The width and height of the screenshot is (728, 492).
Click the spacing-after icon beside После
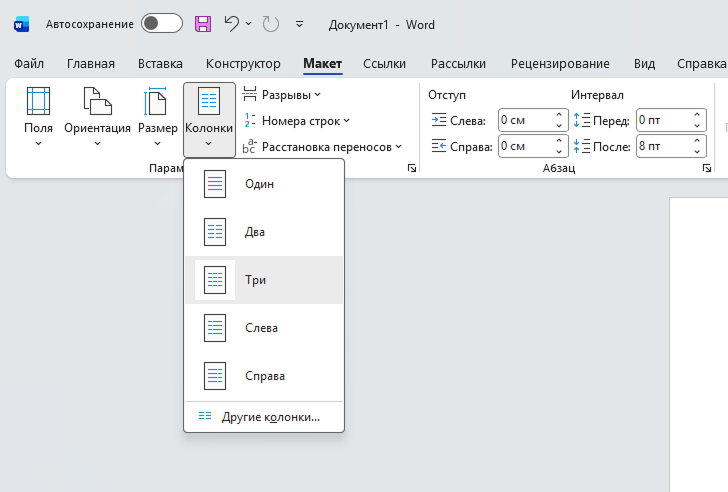(581, 146)
